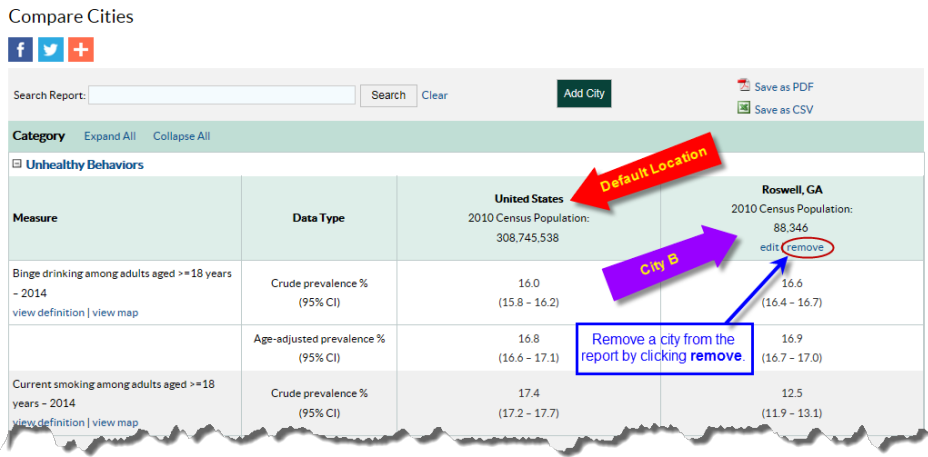Edit the Roswell, GA city selection
The height and width of the screenshot is (457, 928).
(x=769, y=247)
